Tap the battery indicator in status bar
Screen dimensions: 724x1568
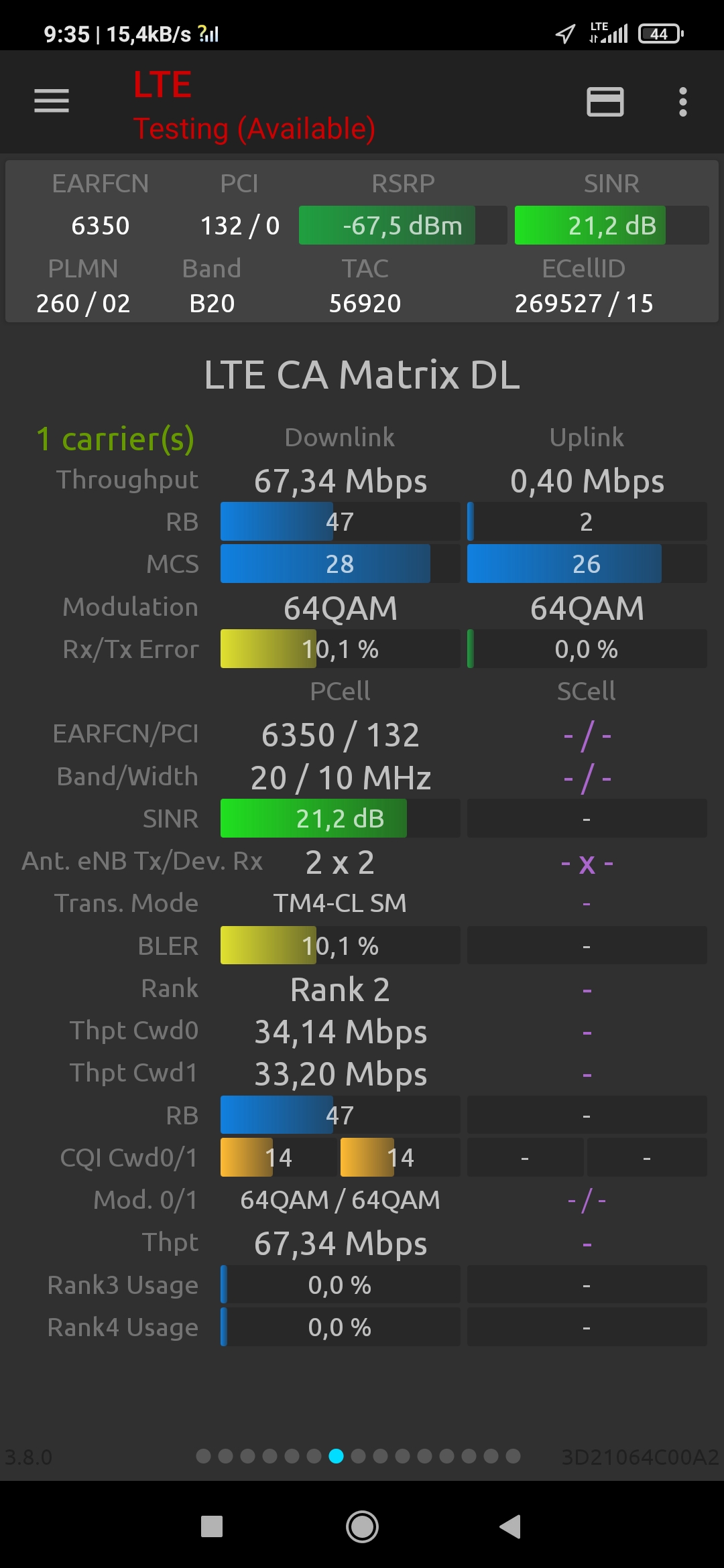660,34
